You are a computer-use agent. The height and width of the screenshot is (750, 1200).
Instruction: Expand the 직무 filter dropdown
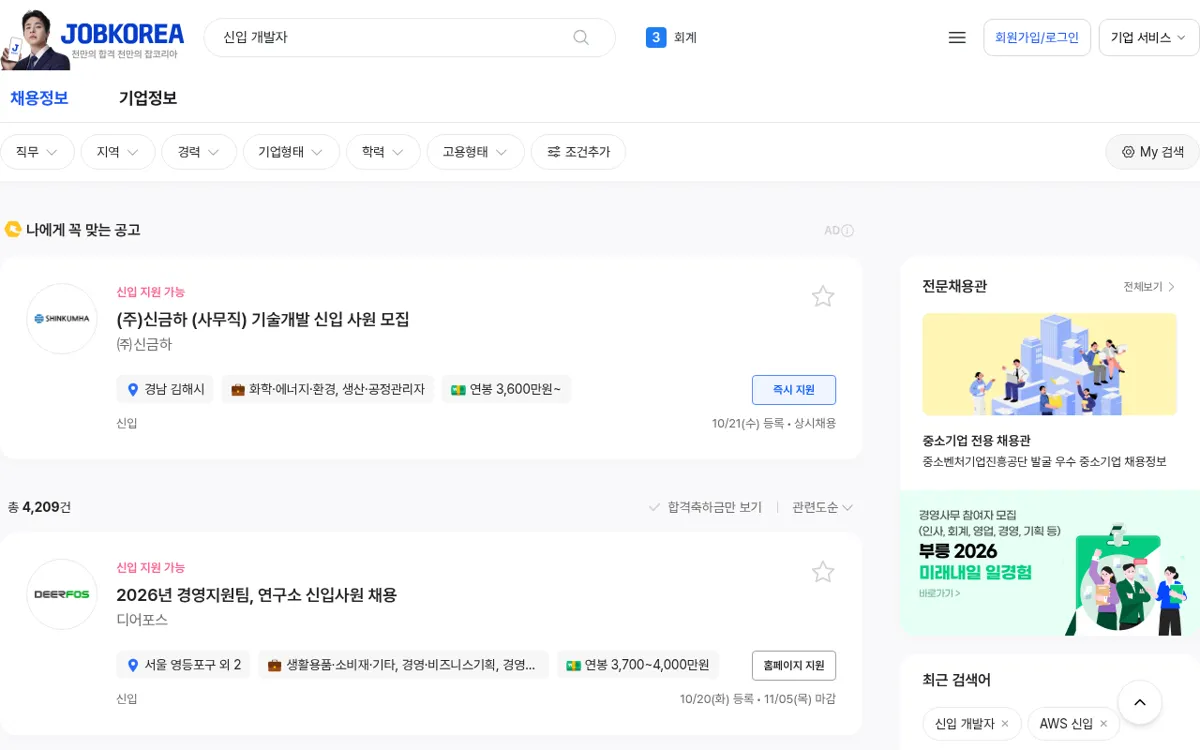click(37, 152)
